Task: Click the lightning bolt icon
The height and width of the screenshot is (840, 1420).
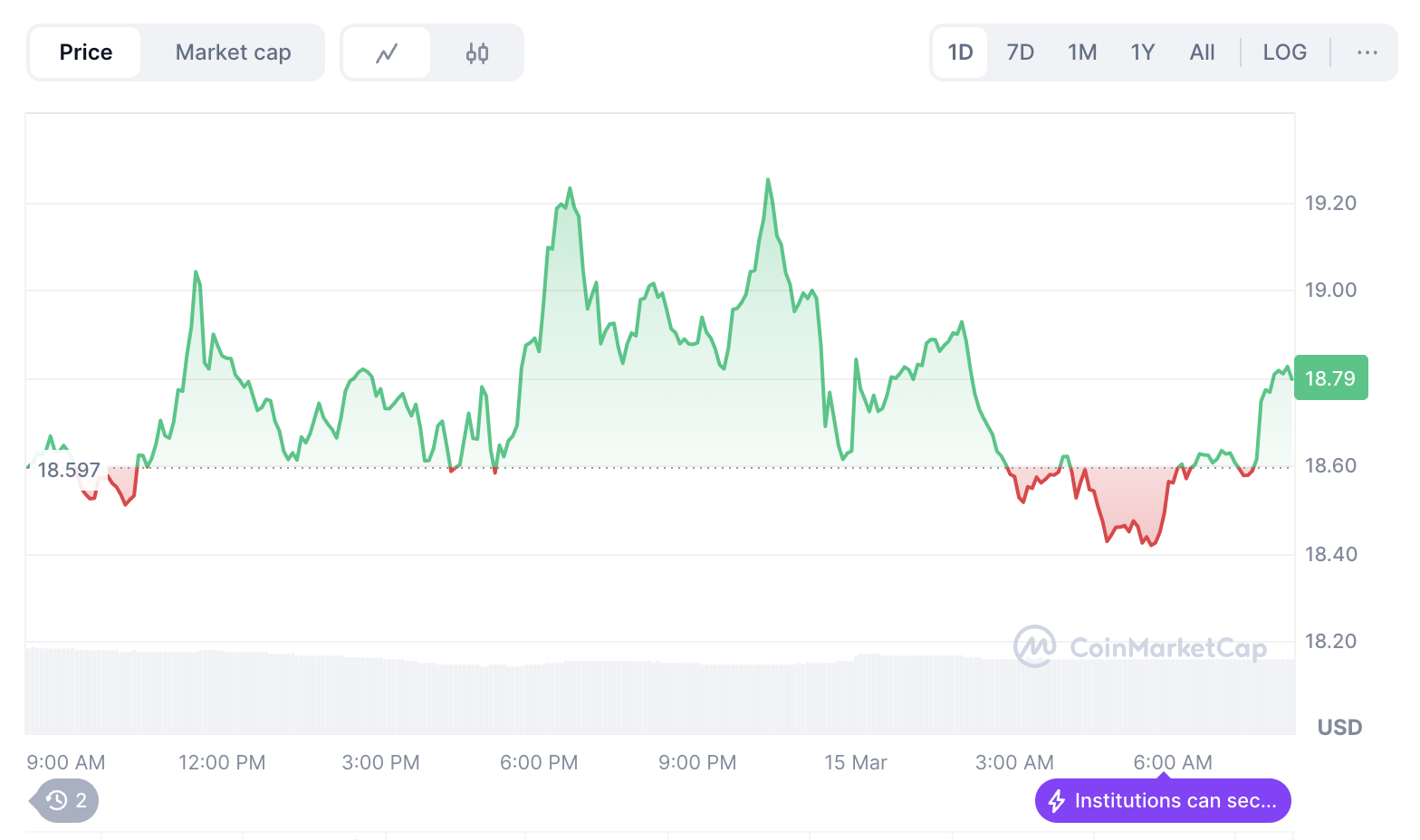Action: point(1056,801)
